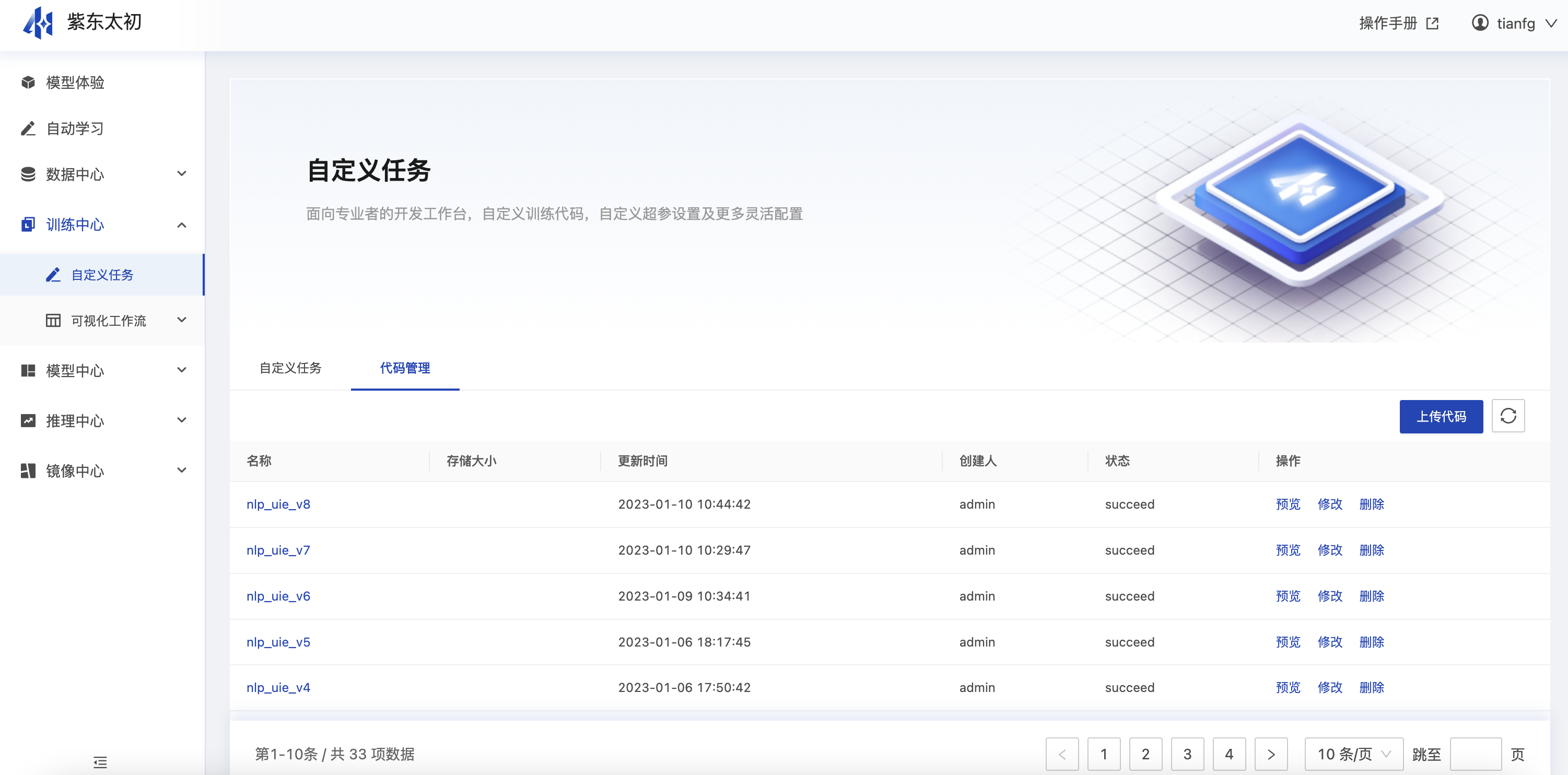Image resolution: width=1568 pixels, height=775 pixels.
Task: Open the nlp_uie_v4 code link
Action: click(x=278, y=688)
